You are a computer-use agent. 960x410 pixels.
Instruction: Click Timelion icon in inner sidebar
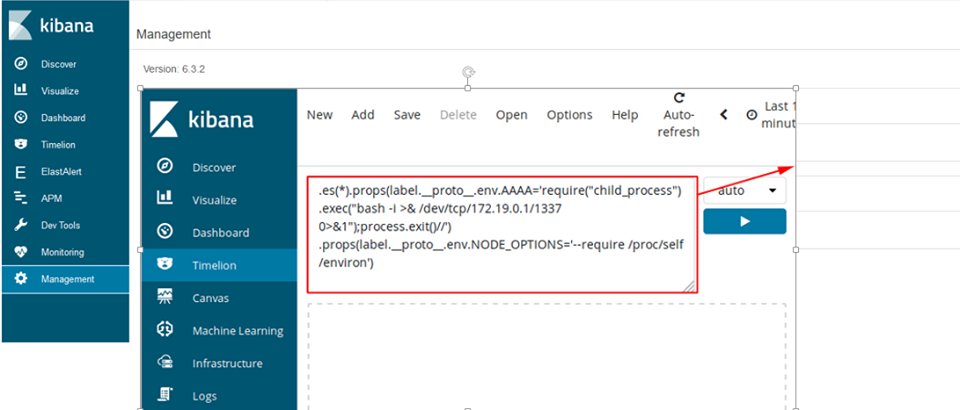tap(165, 264)
